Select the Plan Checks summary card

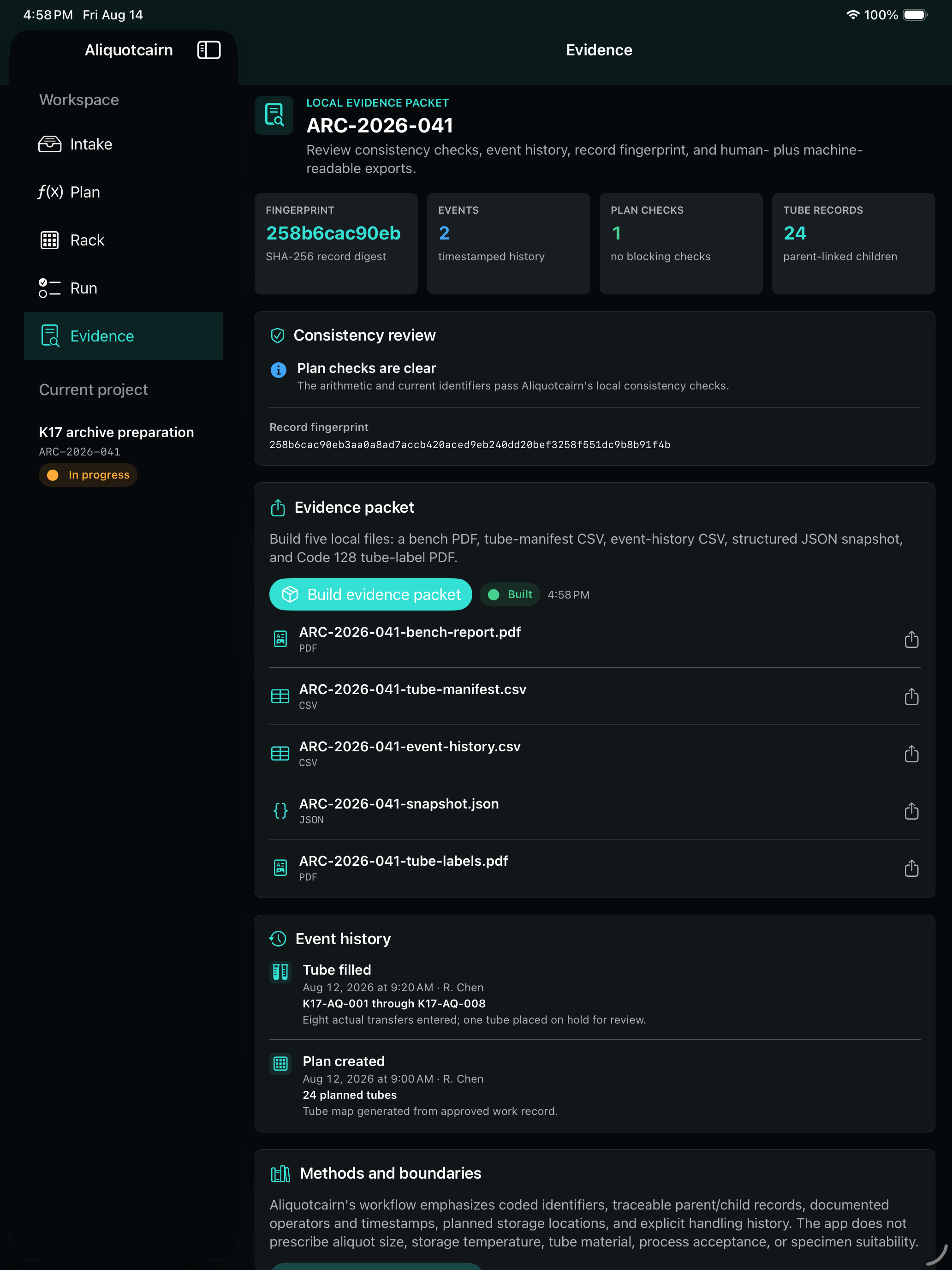click(681, 244)
